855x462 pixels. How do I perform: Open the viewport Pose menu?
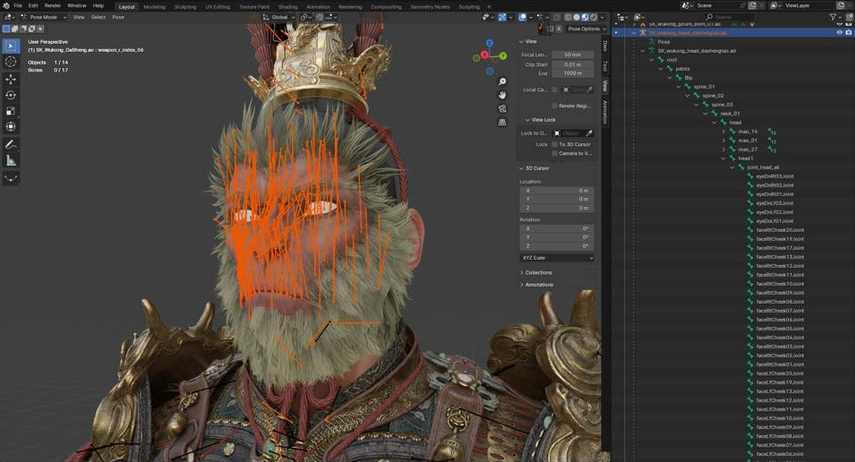click(x=118, y=17)
